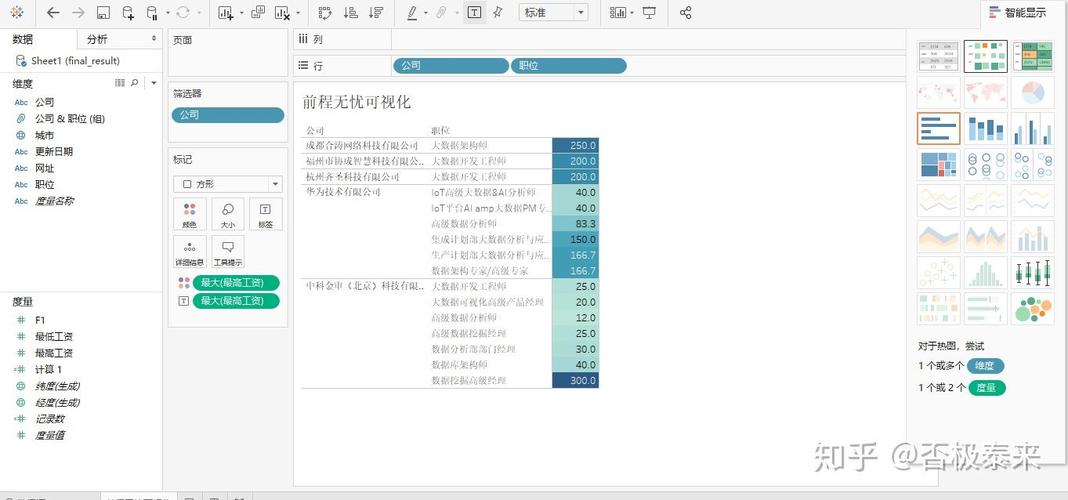Open the 大小 marks card
This screenshot has height=500, width=1068.
tap(227, 214)
